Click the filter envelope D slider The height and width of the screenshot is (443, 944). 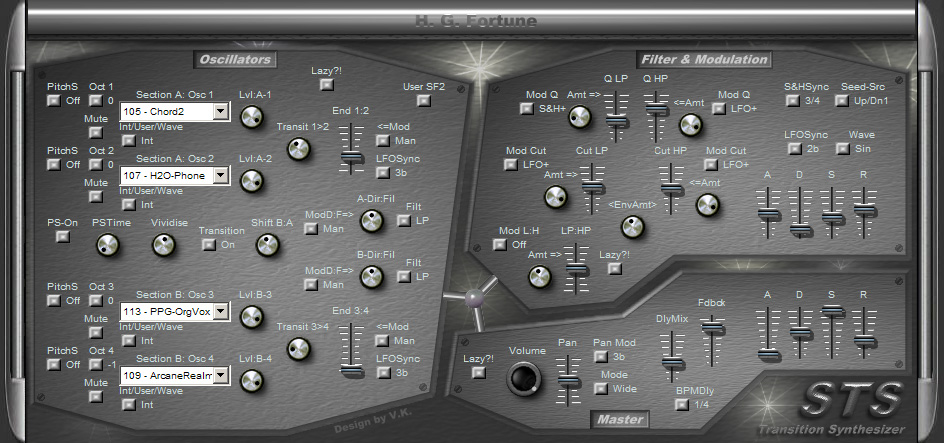click(x=800, y=213)
